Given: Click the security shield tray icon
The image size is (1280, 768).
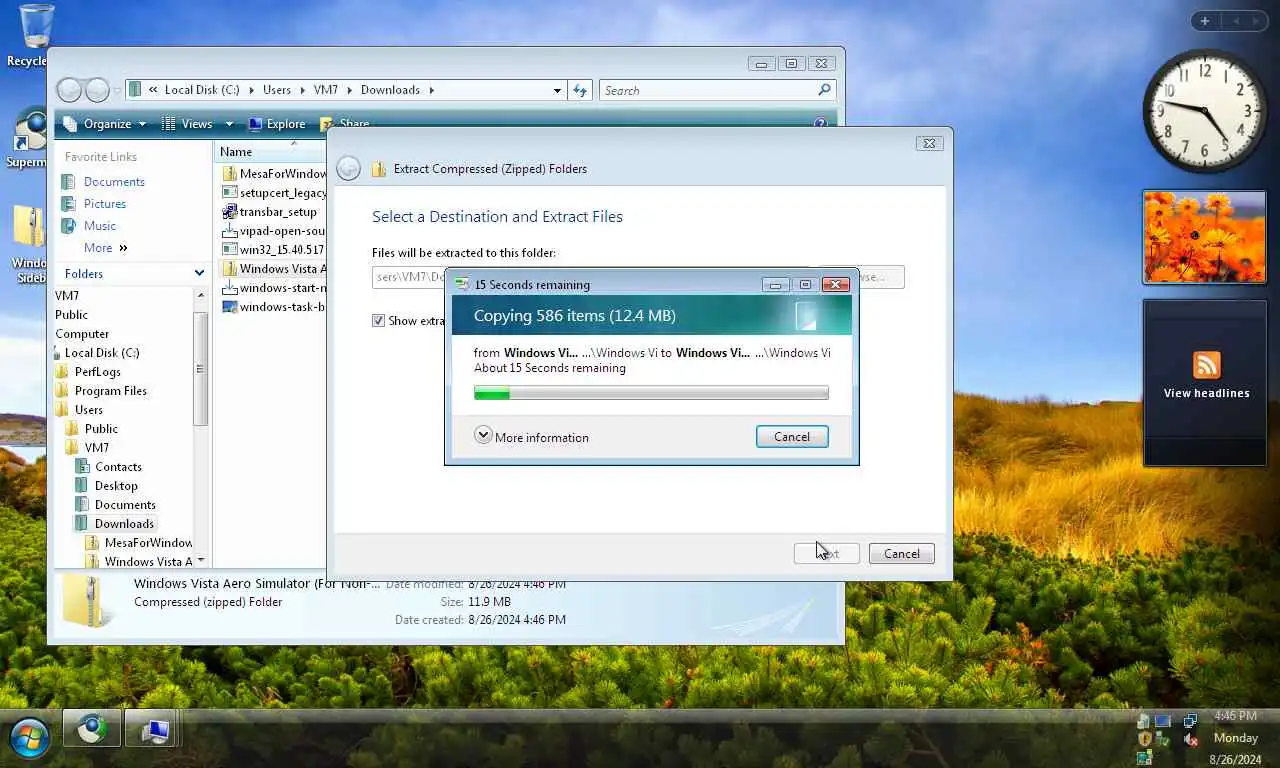Looking at the screenshot, I should (x=1144, y=740).
